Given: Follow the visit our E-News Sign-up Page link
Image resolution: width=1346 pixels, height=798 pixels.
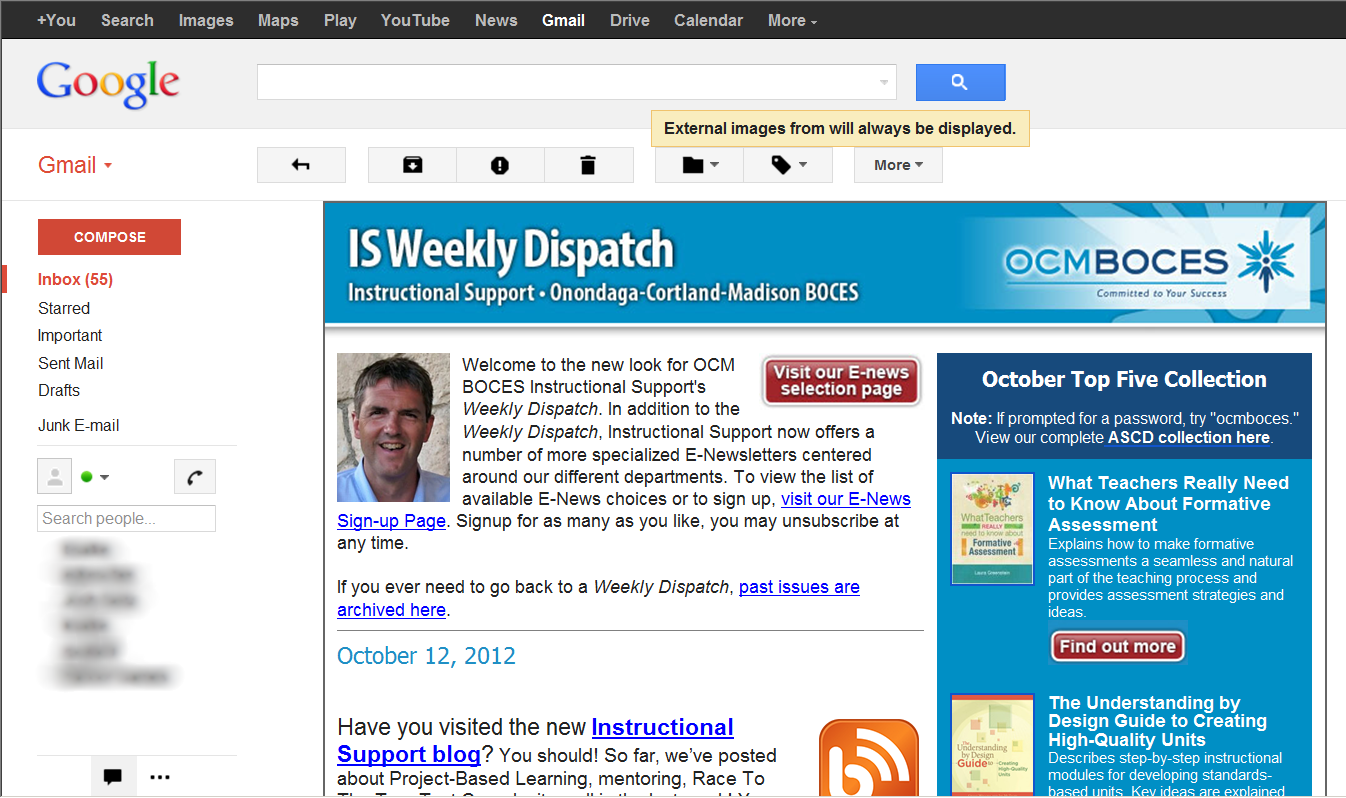Looking at the screenshot, I should [846, 499].
